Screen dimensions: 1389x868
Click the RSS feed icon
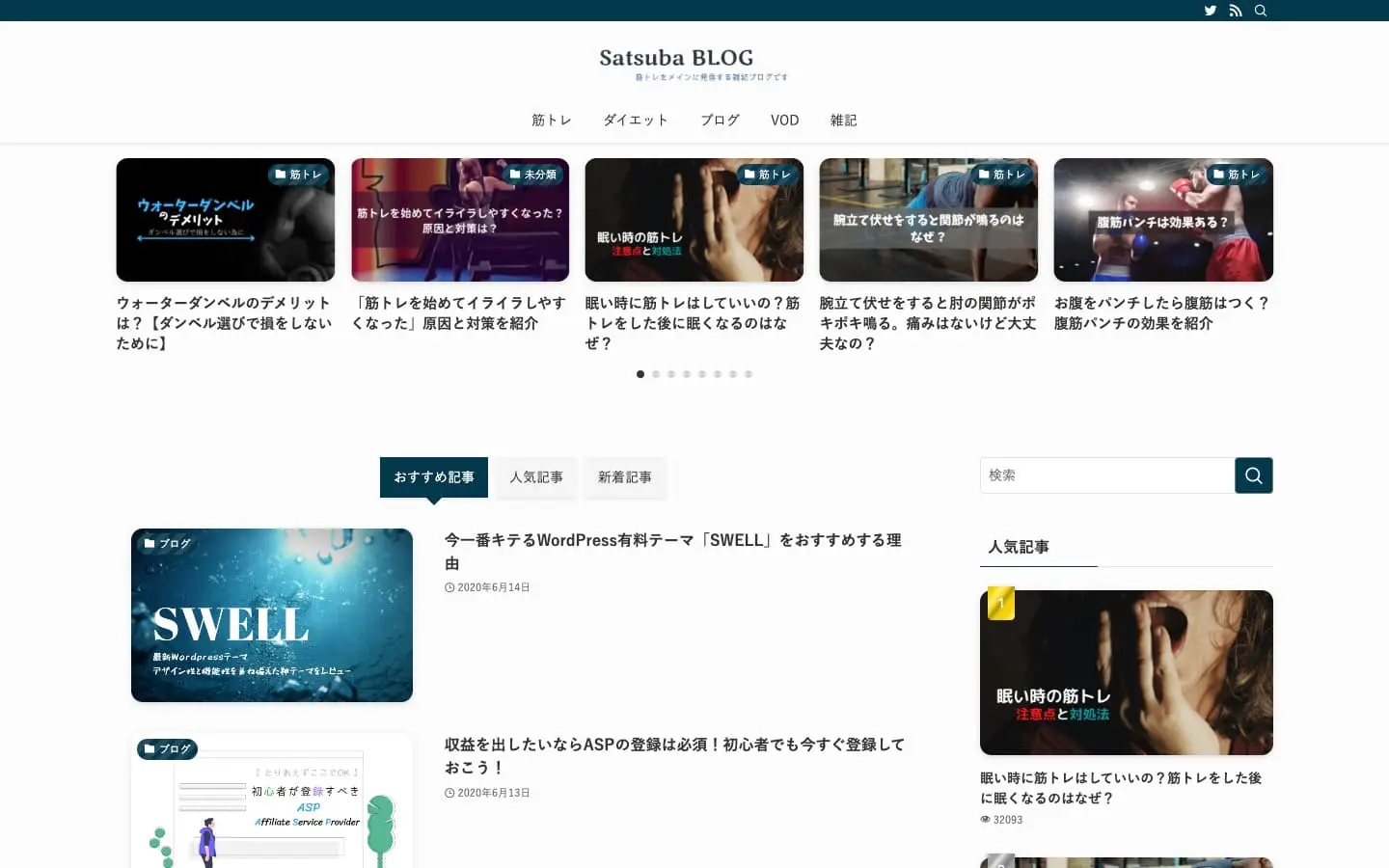(x=1236, y=10)
